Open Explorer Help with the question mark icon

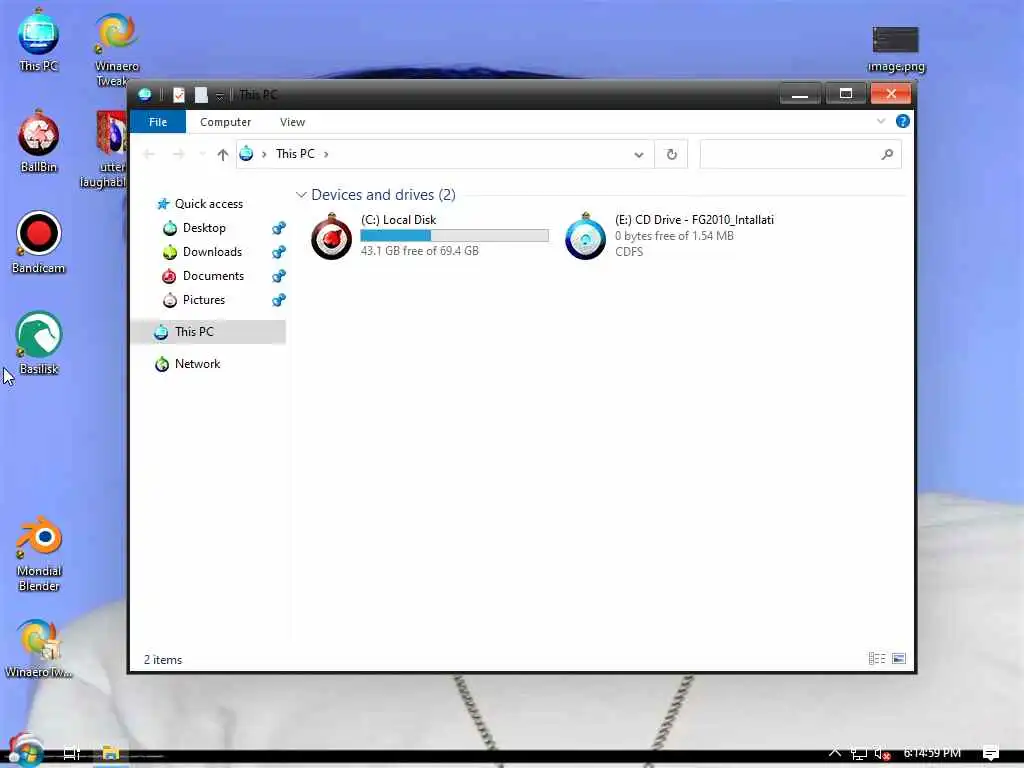tap(903, 121)
